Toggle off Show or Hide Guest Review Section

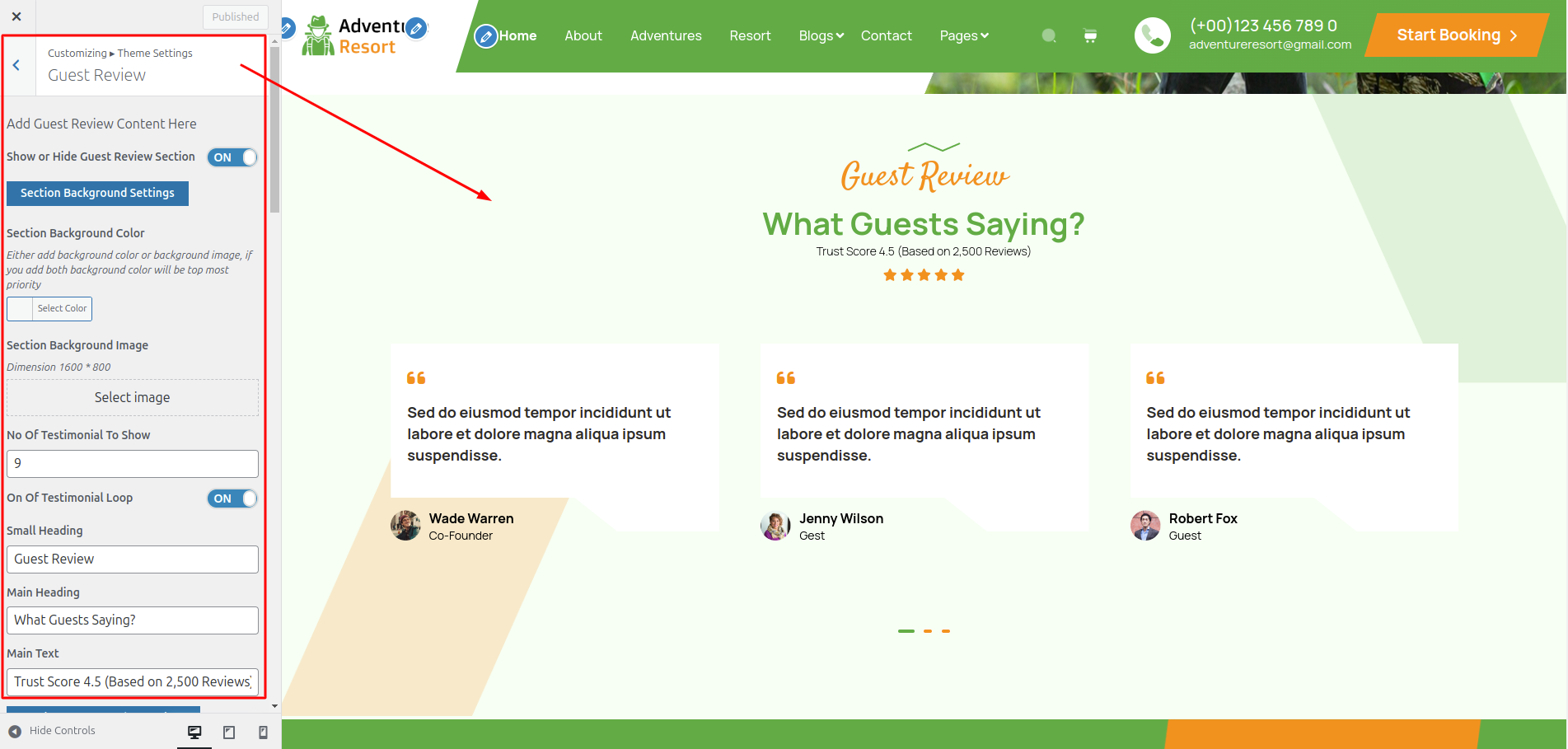[x=232, y=157]
